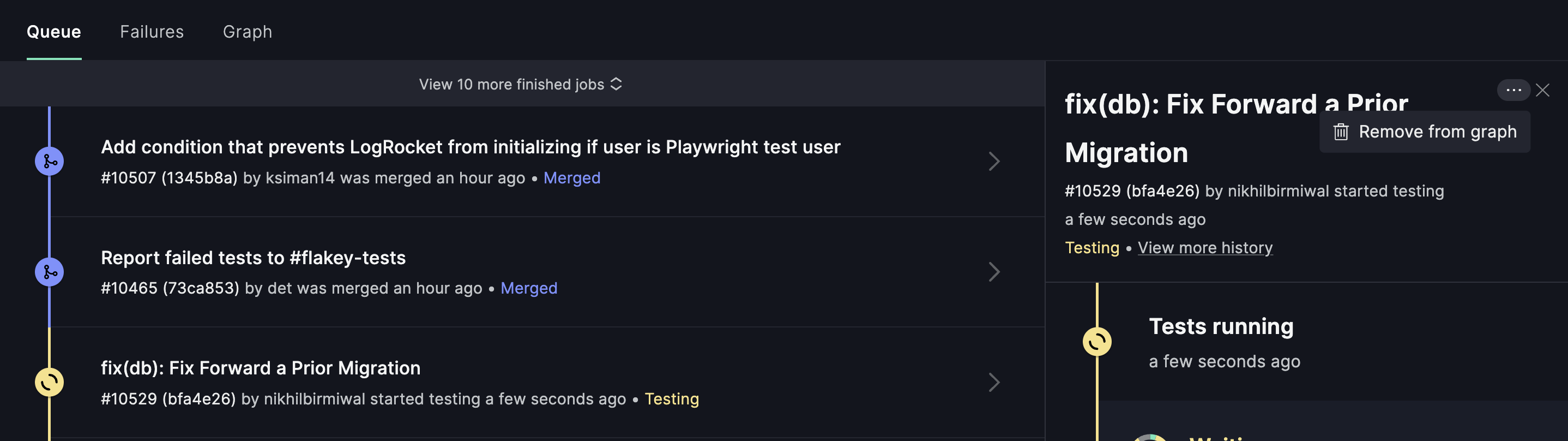
Task: Click Tests running spinner in timeline
Action: [x=1097, y=342]
